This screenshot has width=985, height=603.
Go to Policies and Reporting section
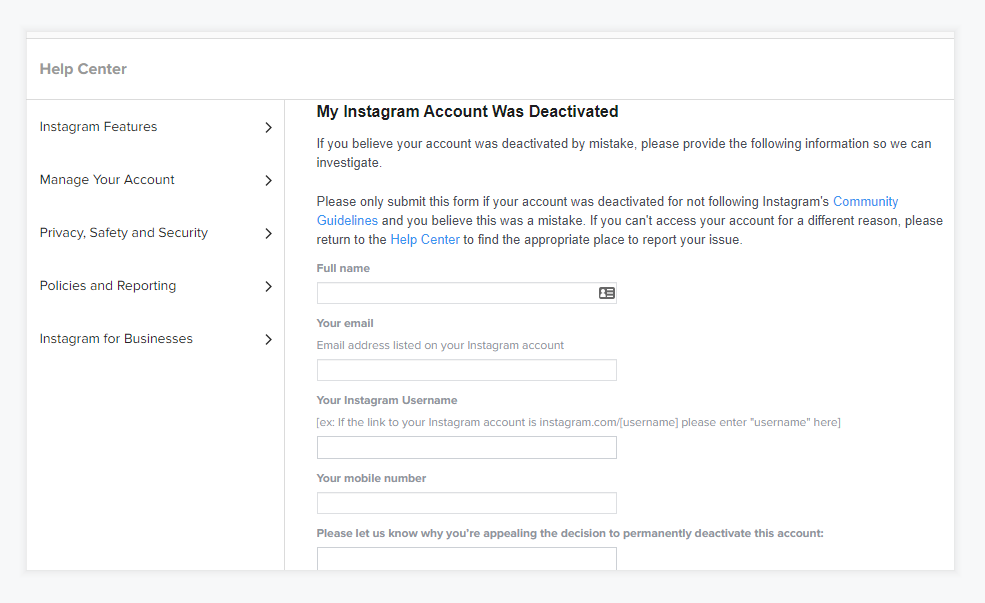pos(107,286)
